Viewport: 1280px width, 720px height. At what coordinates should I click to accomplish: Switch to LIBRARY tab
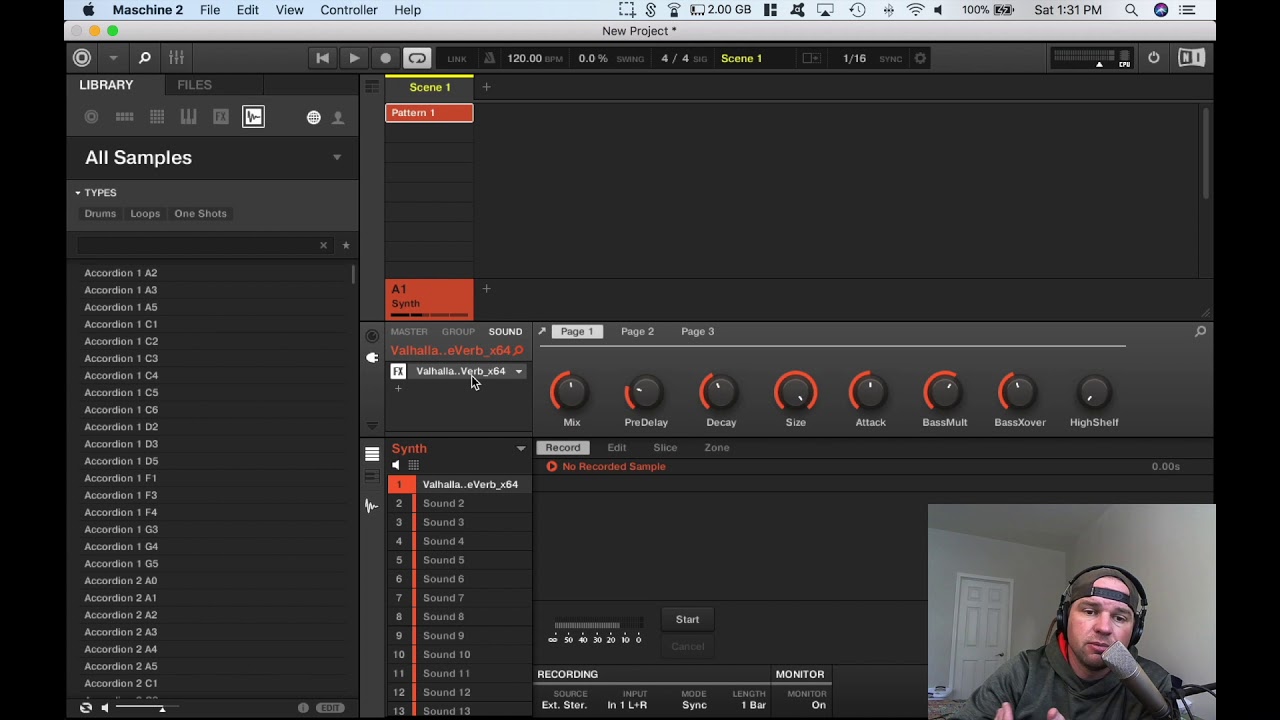[106, 85]
